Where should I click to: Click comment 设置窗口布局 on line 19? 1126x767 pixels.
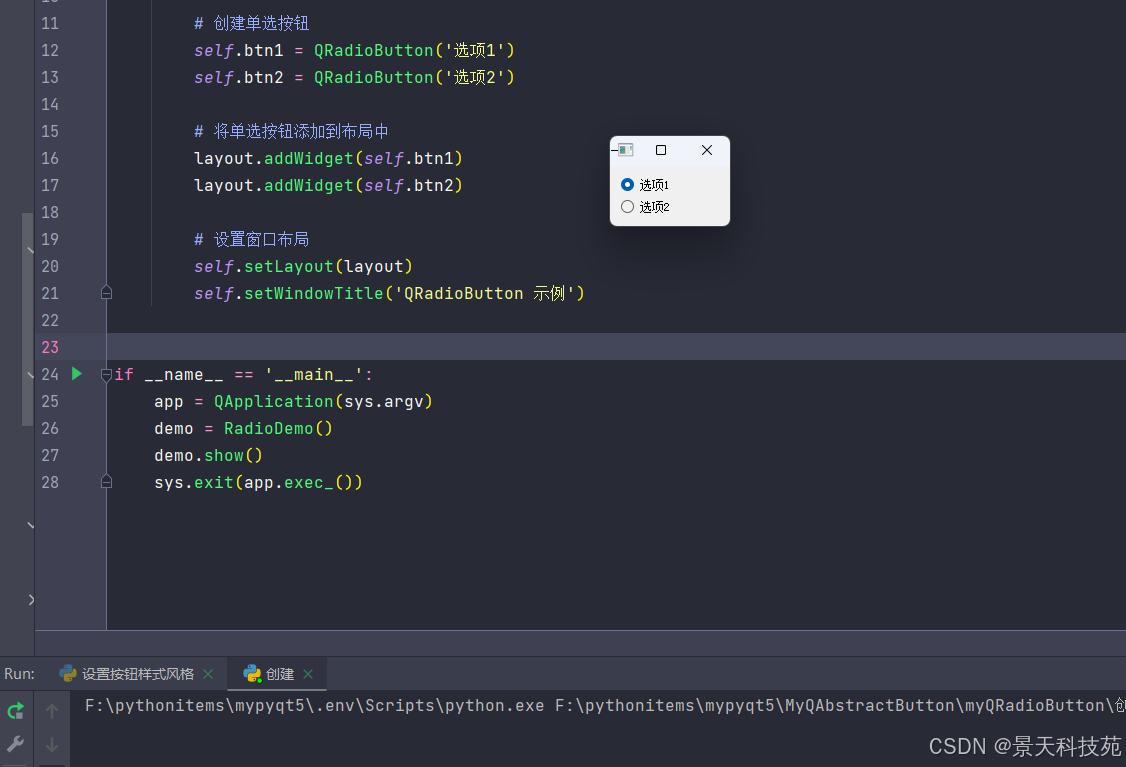tap(251, 239)
